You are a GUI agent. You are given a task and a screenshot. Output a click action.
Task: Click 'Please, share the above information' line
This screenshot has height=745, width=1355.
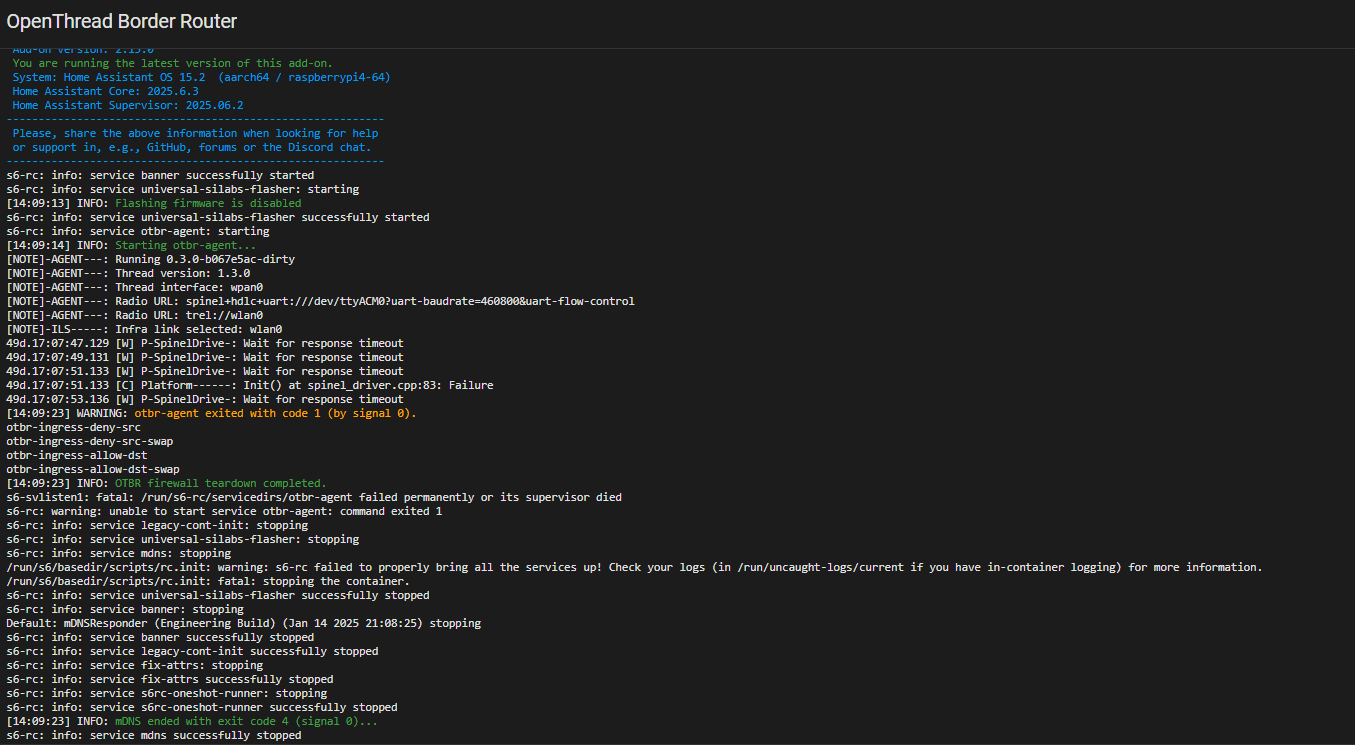(x=195, y=133)
